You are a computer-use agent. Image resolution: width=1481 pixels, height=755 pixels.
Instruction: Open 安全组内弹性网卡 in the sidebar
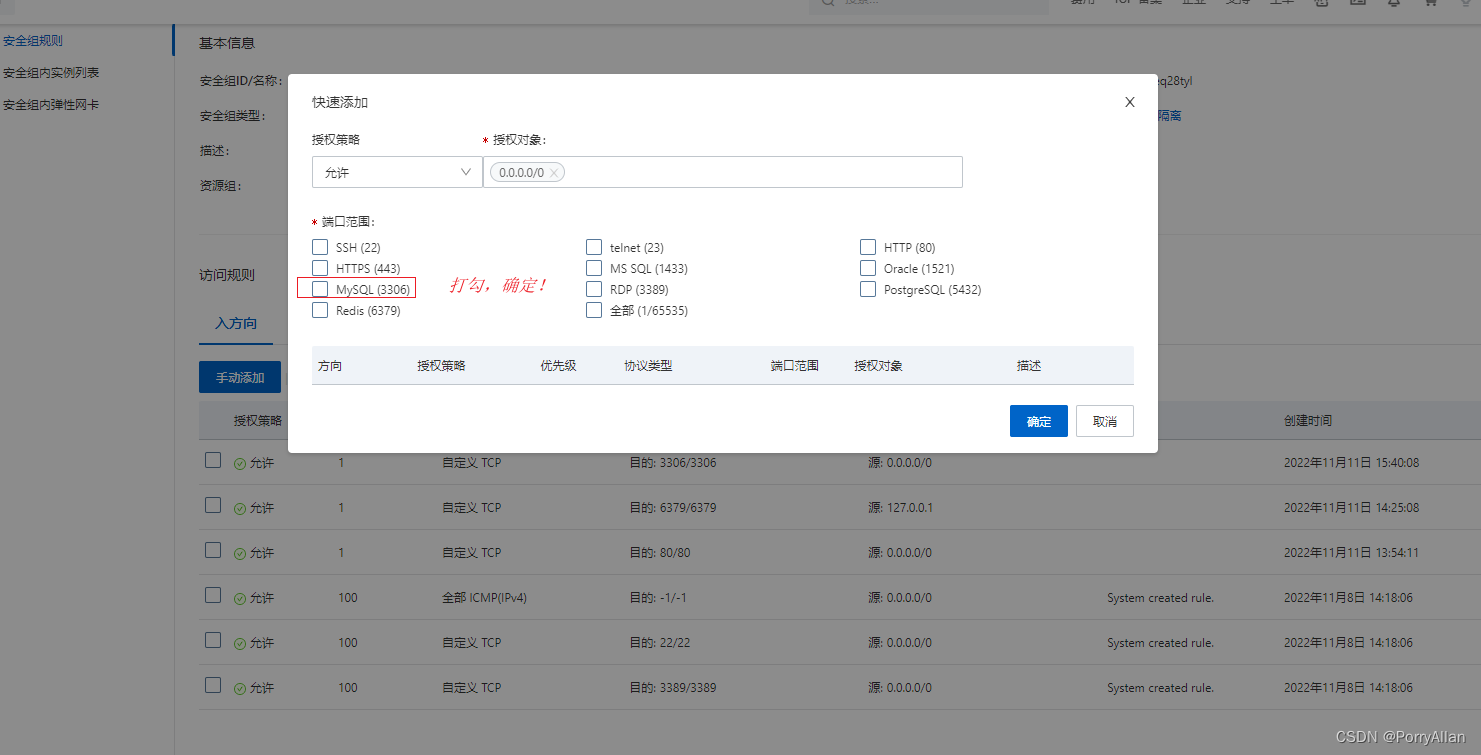(51, 105)
